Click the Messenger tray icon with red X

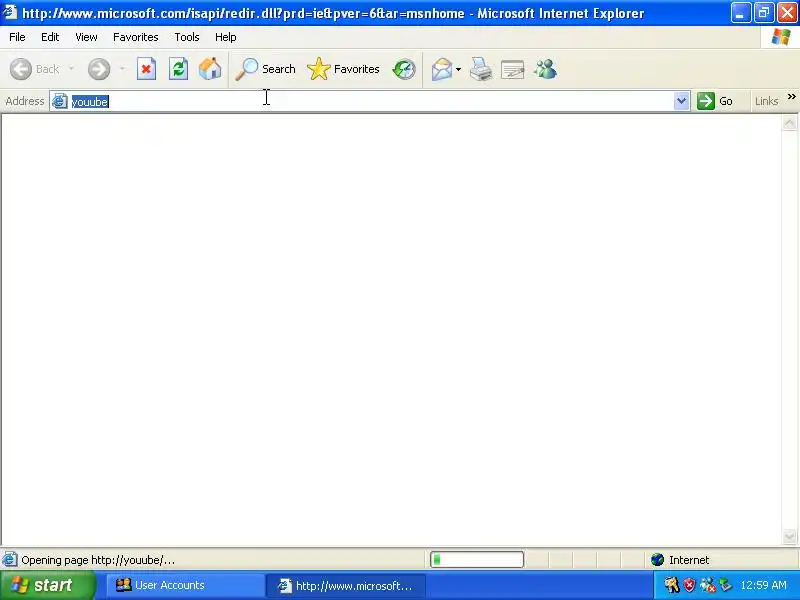707,585
